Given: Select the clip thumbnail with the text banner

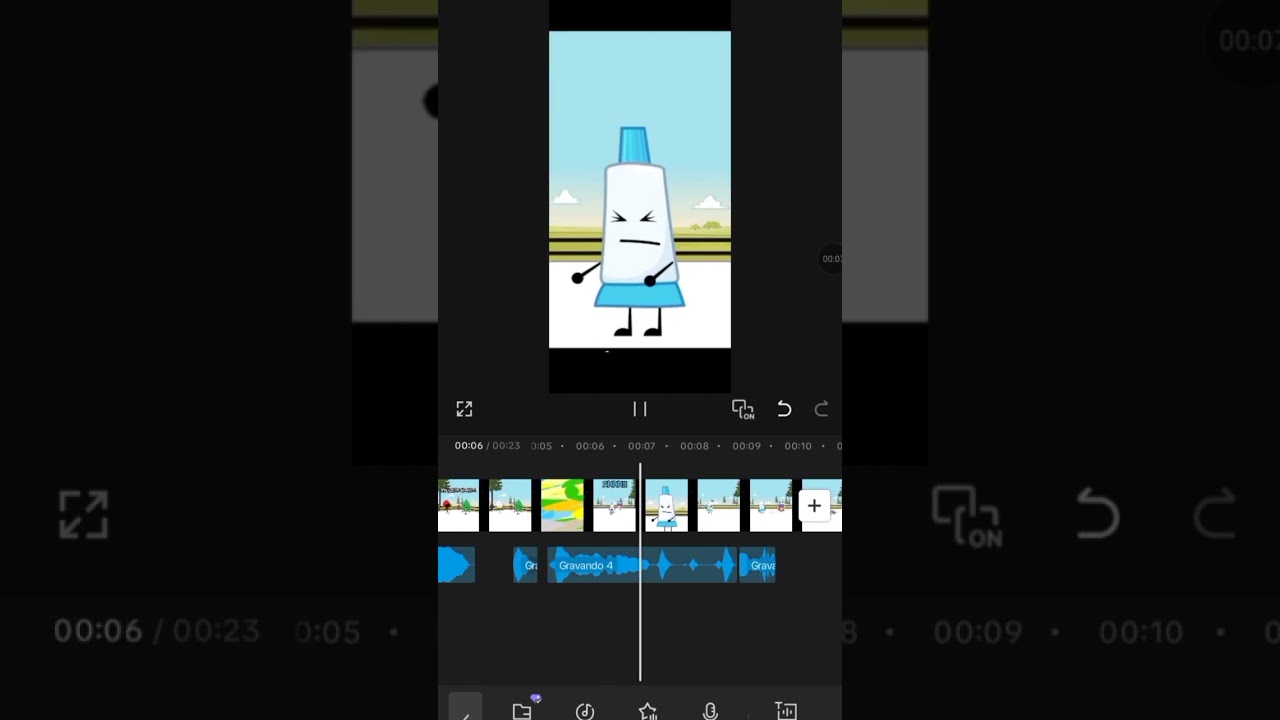Looking at the screenshot, I should pos(614,506).
